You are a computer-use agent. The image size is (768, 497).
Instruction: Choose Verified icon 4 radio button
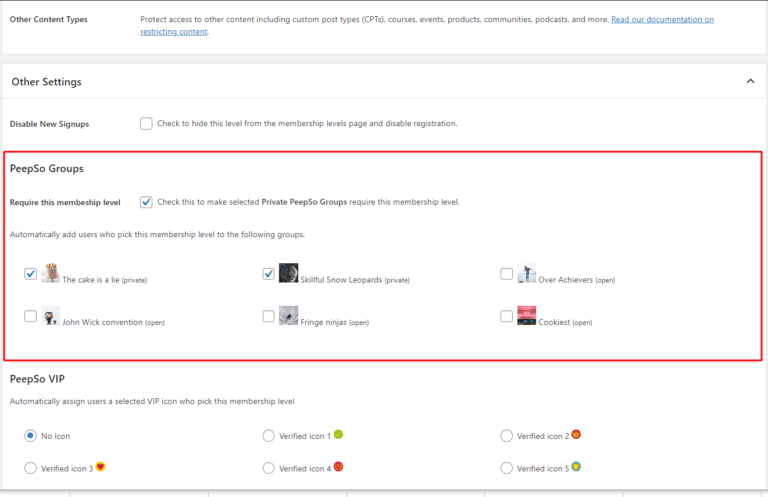269,468
